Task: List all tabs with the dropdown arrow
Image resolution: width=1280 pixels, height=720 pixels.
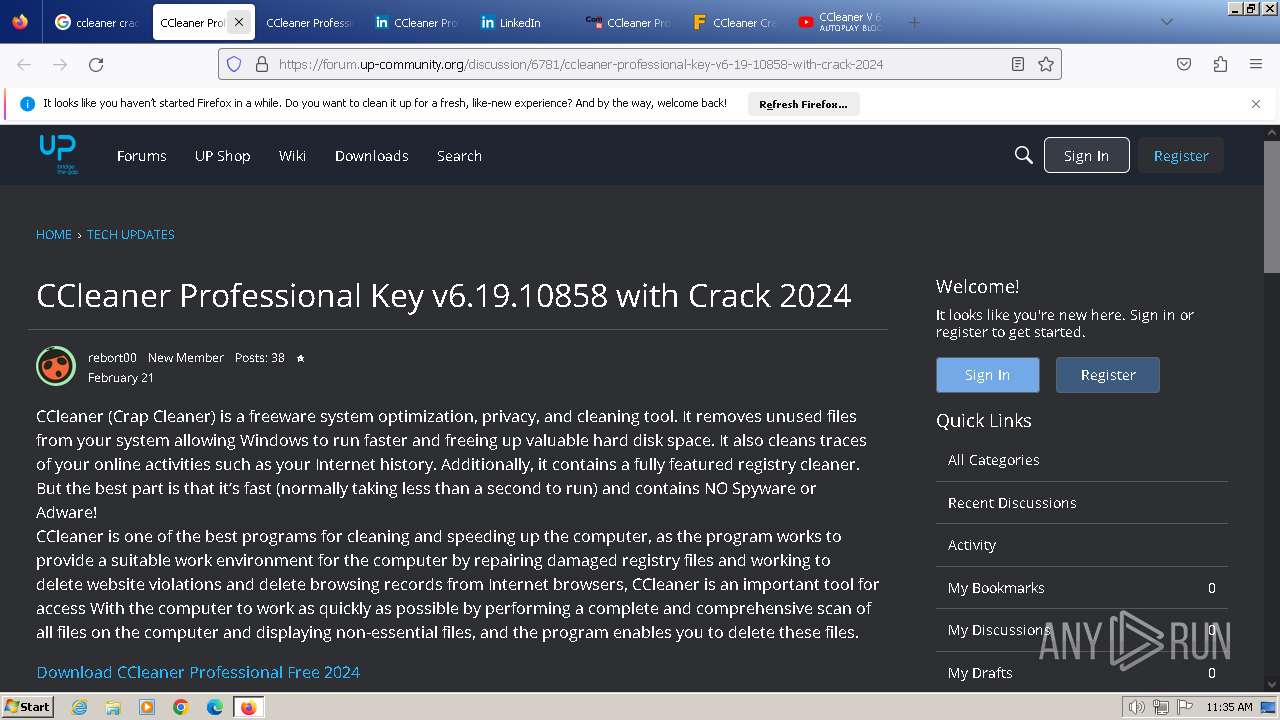Action: click(x=1166, y=22)
